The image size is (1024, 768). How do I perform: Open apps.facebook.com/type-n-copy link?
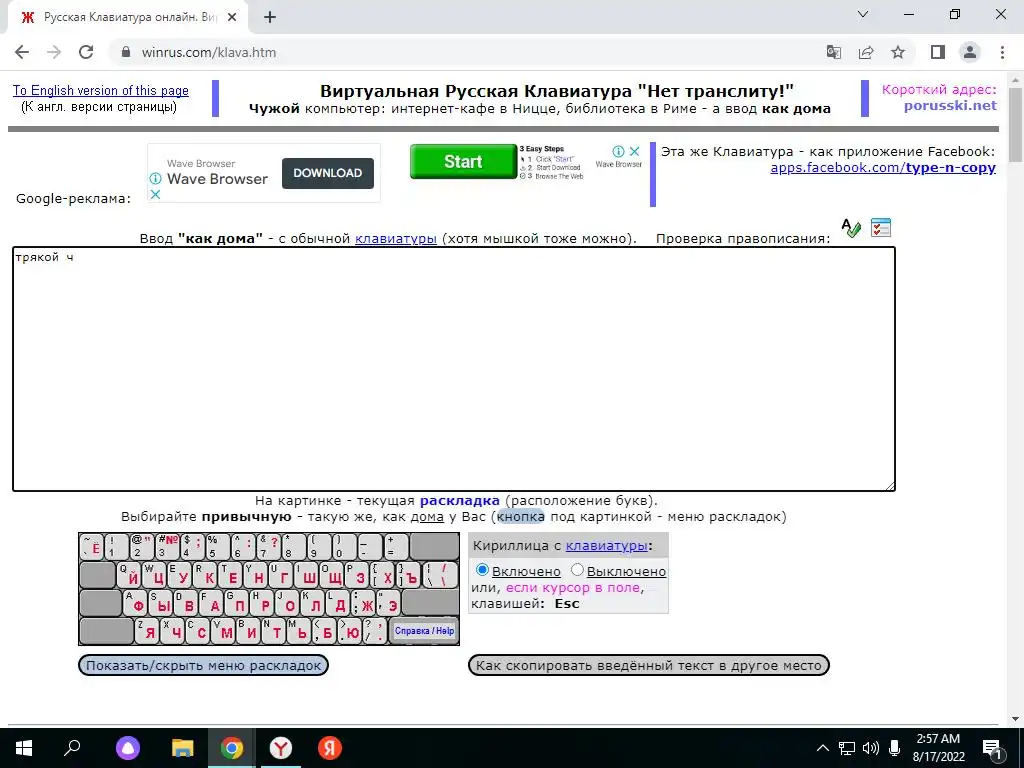tap(883, 168)
